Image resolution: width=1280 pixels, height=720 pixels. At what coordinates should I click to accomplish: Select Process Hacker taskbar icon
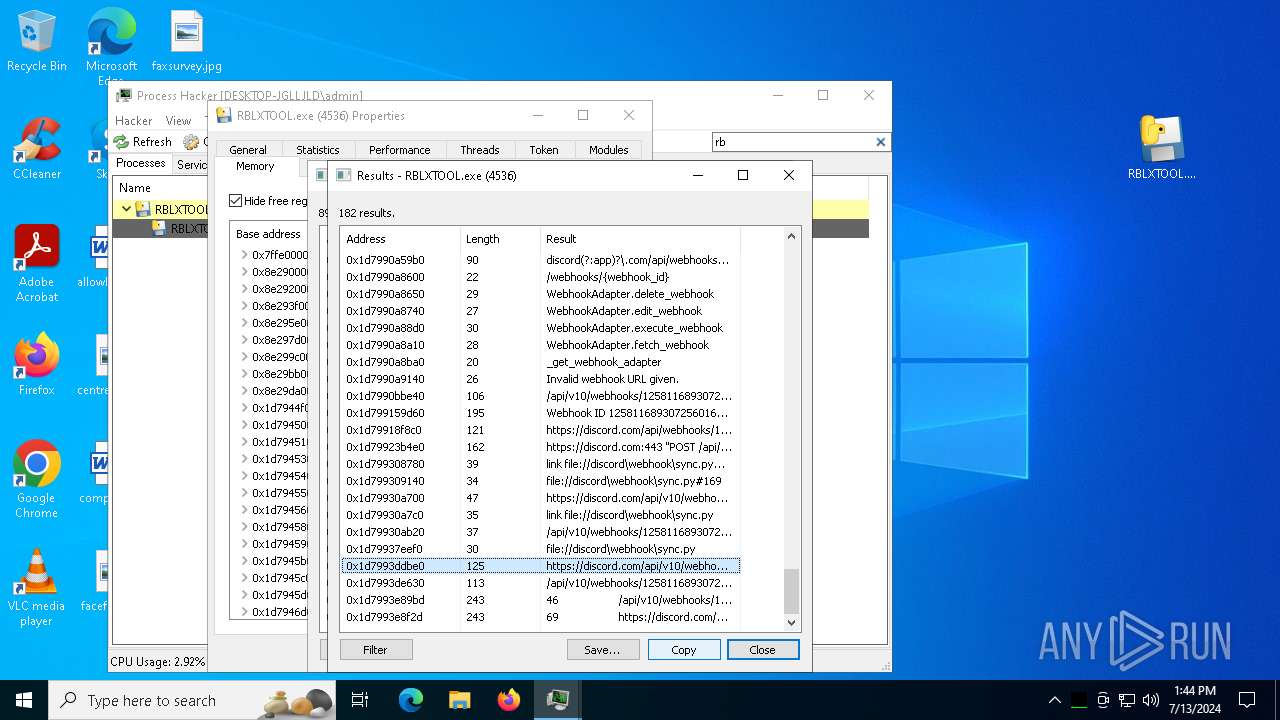pos(557,700)
